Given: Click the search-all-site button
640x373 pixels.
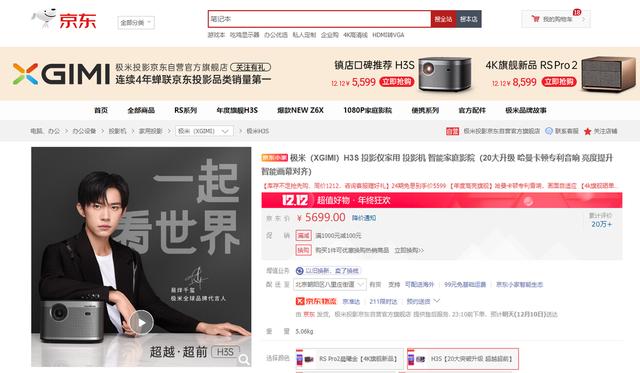Looking at the screenshot, I should 443,19.
